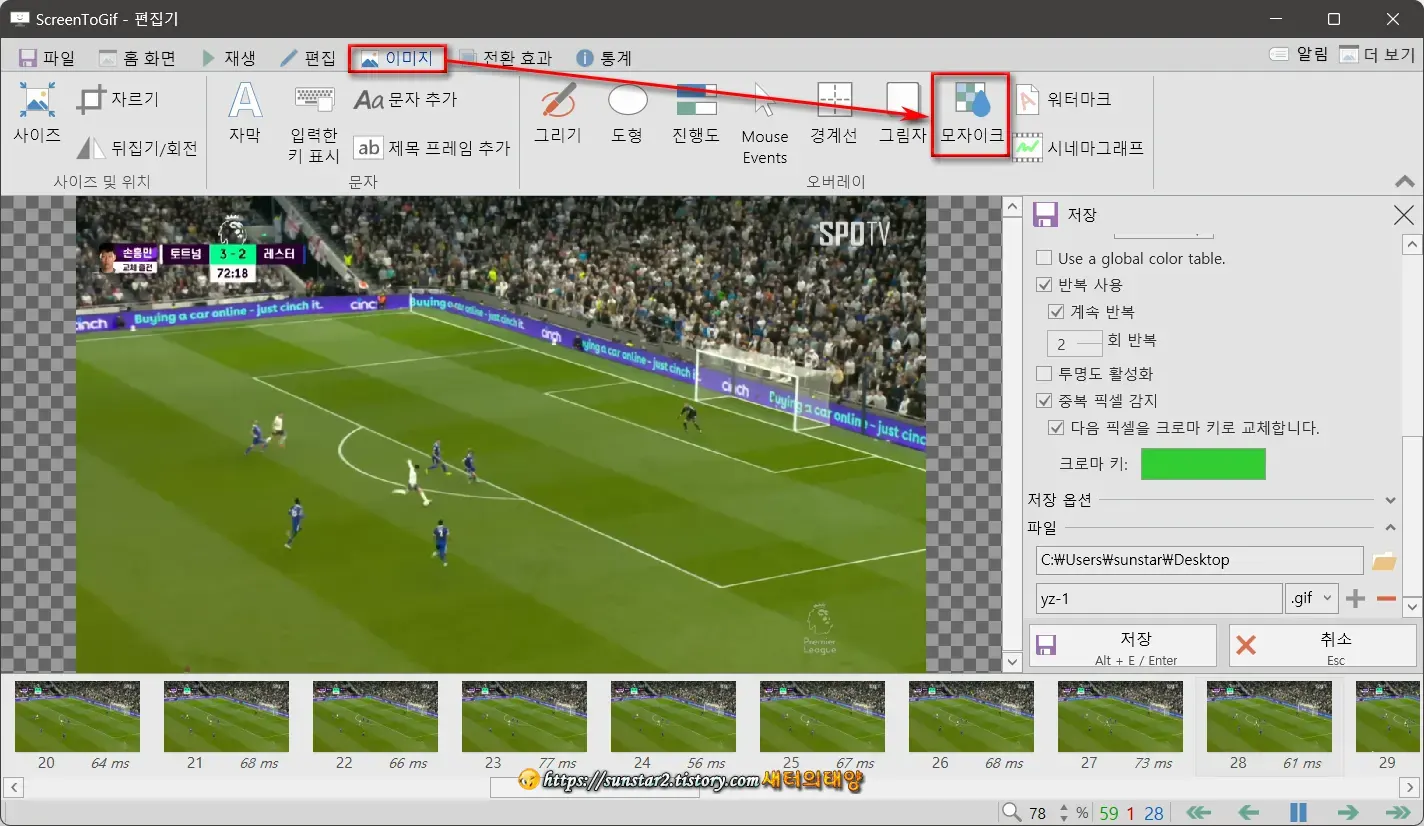
Task: Expand the 저장 옵션 section
Action: [1390, 500]
